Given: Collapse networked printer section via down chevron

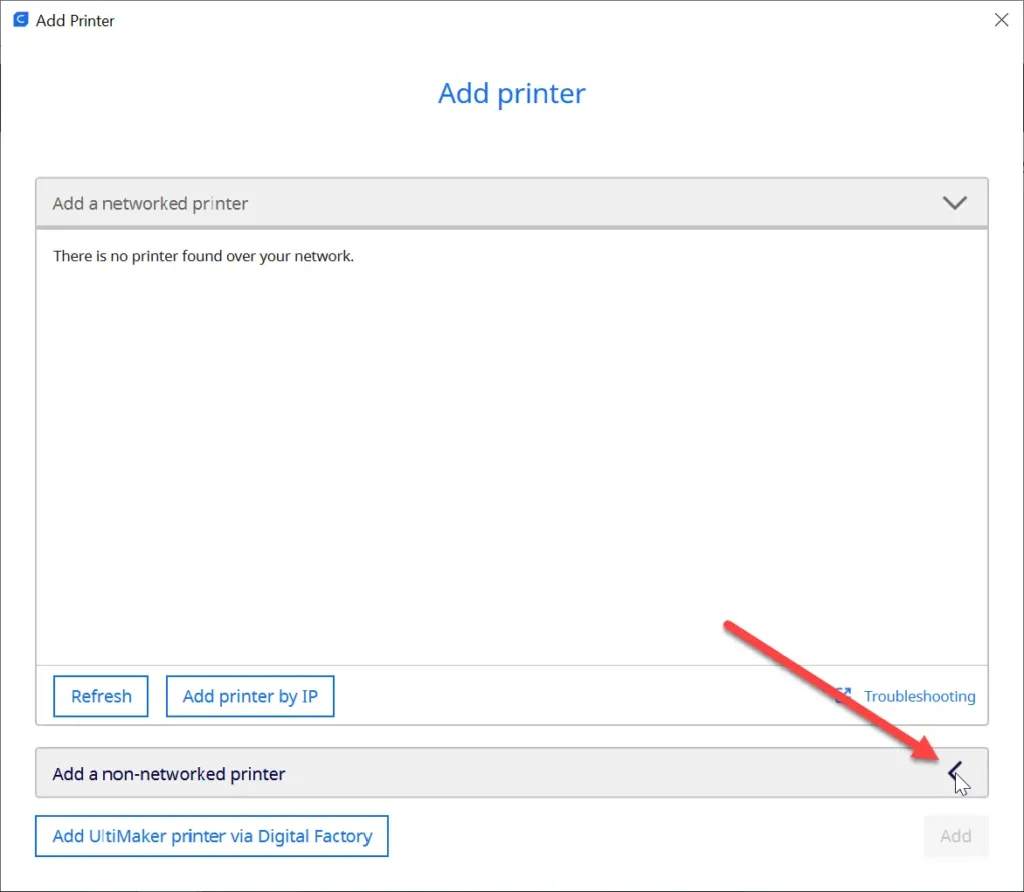Looking at the screenshot, I should (x=954, y=203).
